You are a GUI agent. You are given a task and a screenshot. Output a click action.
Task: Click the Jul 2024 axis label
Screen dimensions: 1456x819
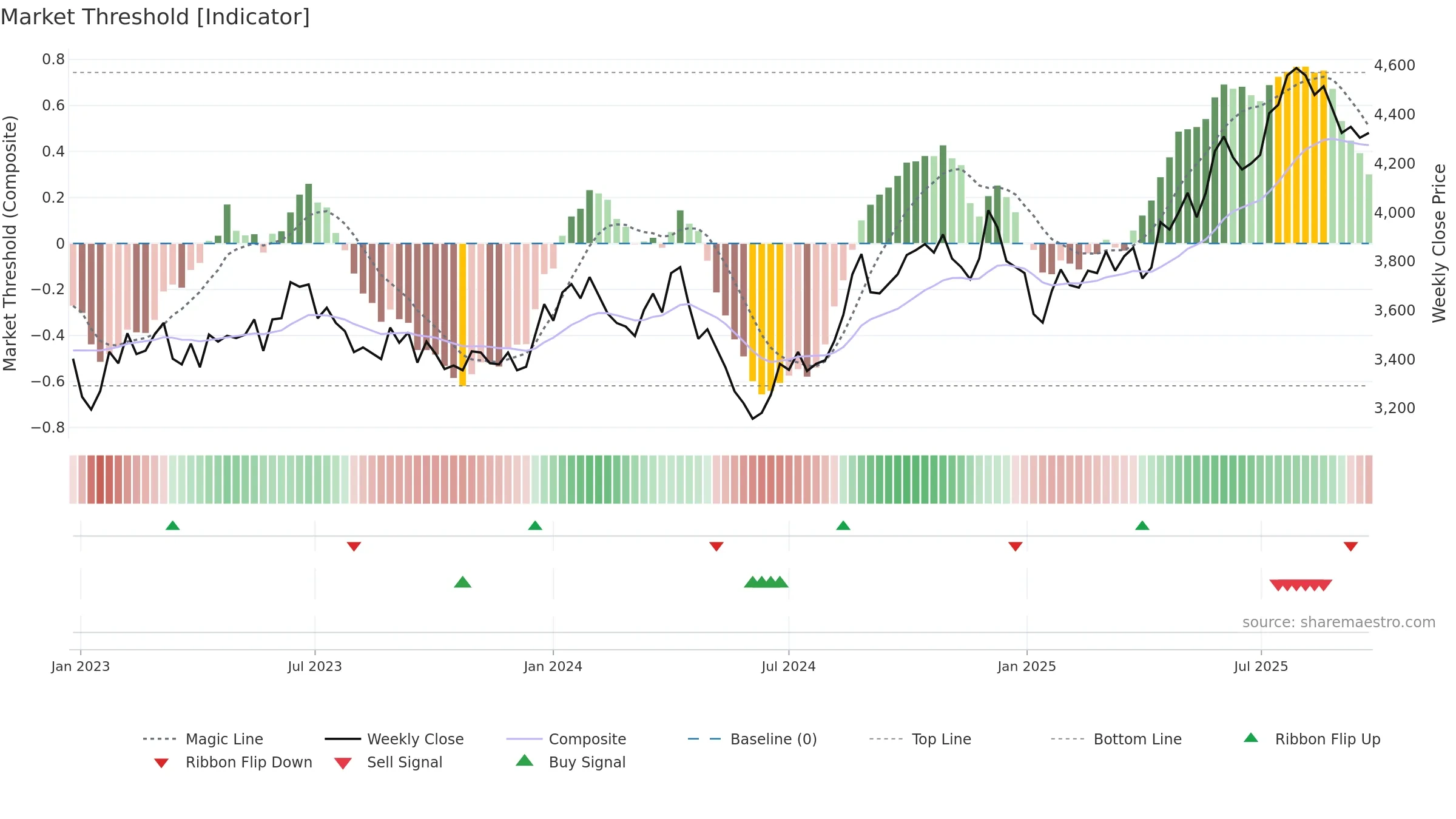(789, 667)
